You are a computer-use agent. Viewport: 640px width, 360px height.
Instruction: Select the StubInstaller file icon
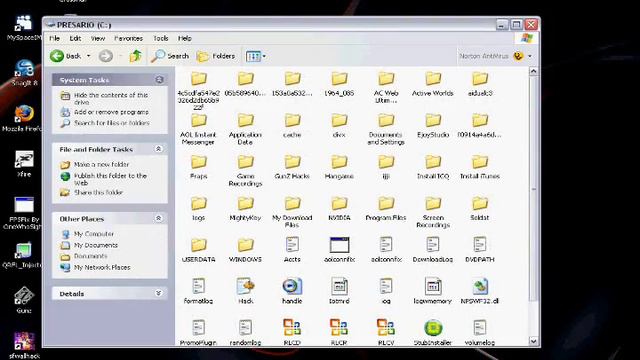point(433,332)
